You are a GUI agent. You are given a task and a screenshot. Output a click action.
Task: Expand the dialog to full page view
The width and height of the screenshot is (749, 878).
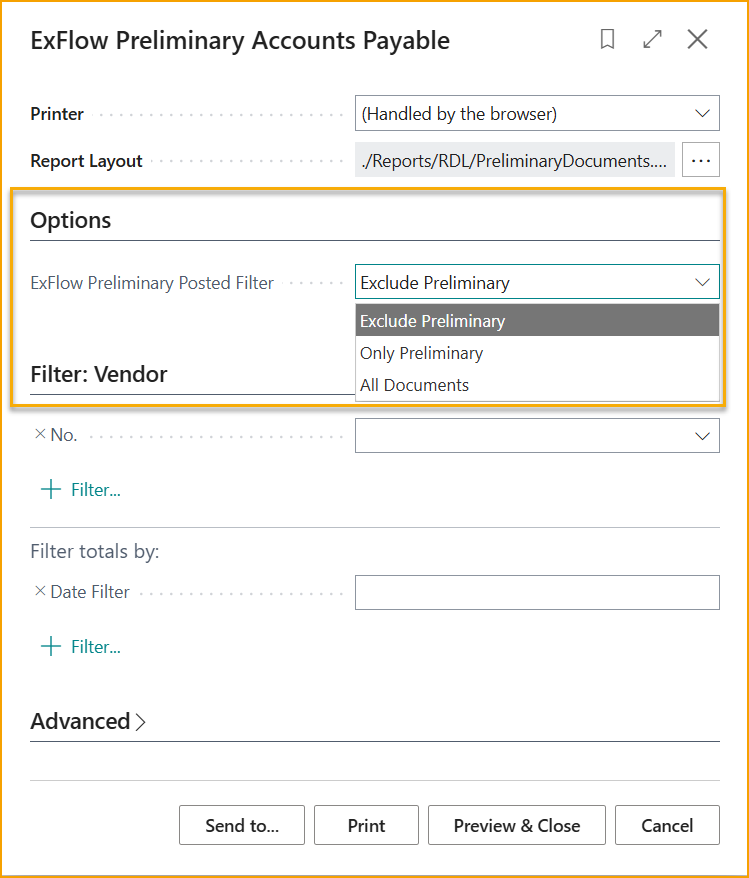(652, 40)
